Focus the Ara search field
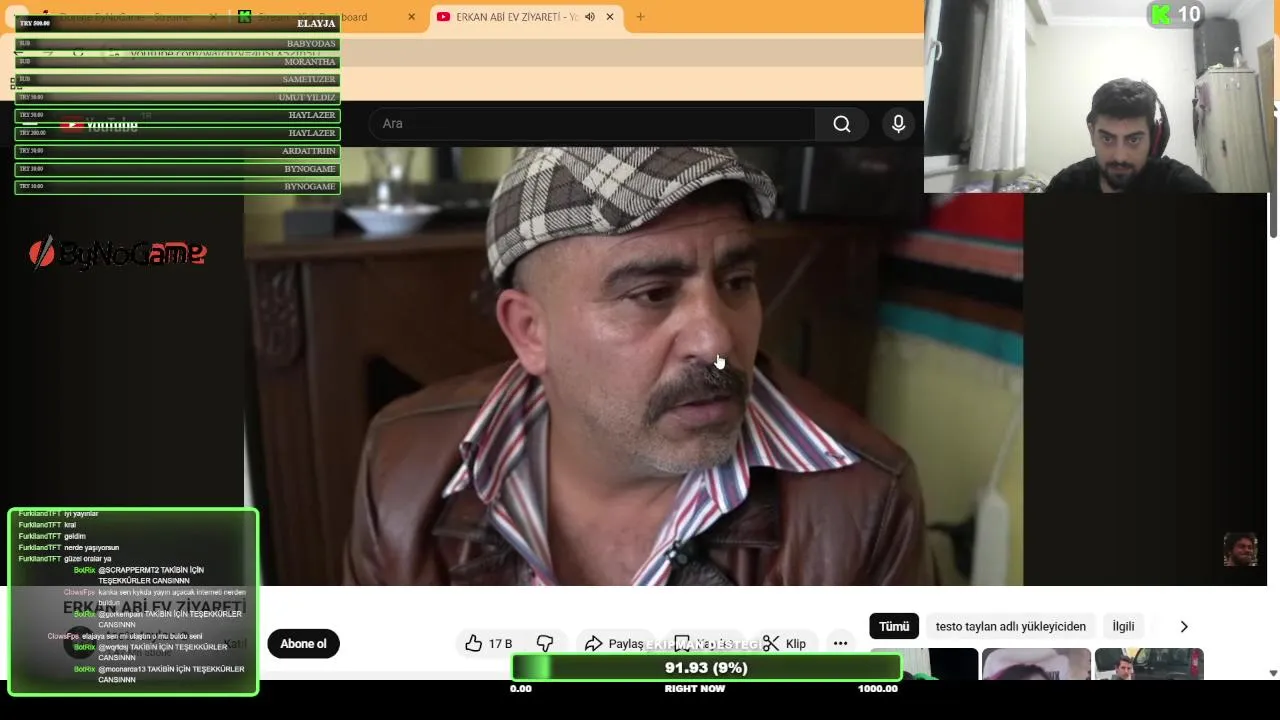This screenshot has height=720, width=1280. (x=592, y=124)
